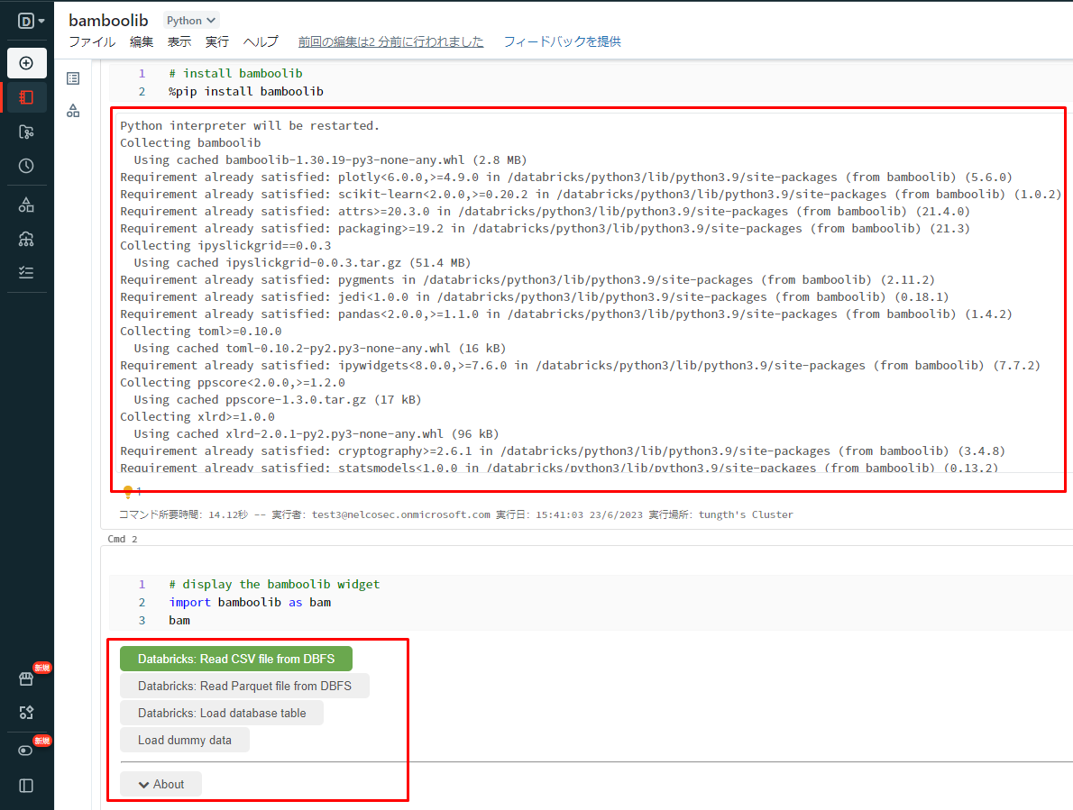Image resolution: width=1073 pixels, height=810 pixels.
Task: Open the フィードバックを提供 link
Action: click(562, 42)
